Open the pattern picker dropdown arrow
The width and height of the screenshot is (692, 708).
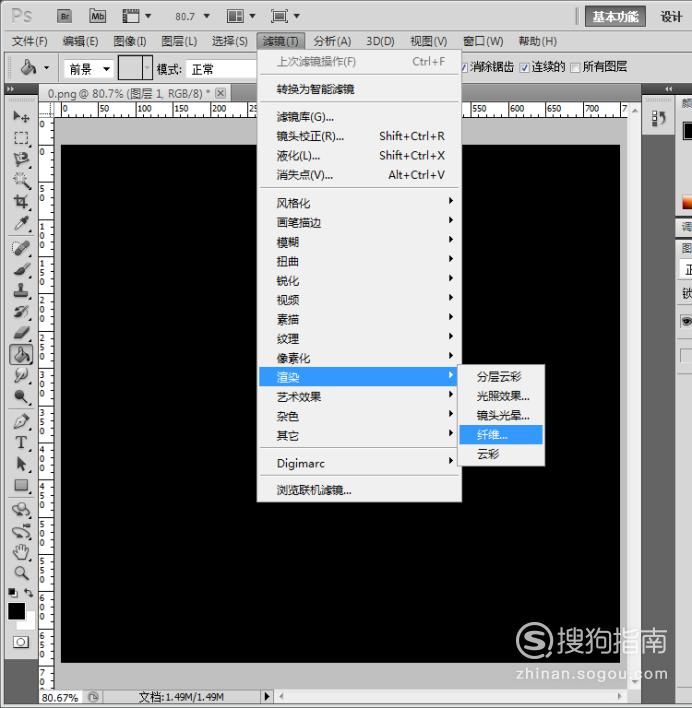point(147,68)
